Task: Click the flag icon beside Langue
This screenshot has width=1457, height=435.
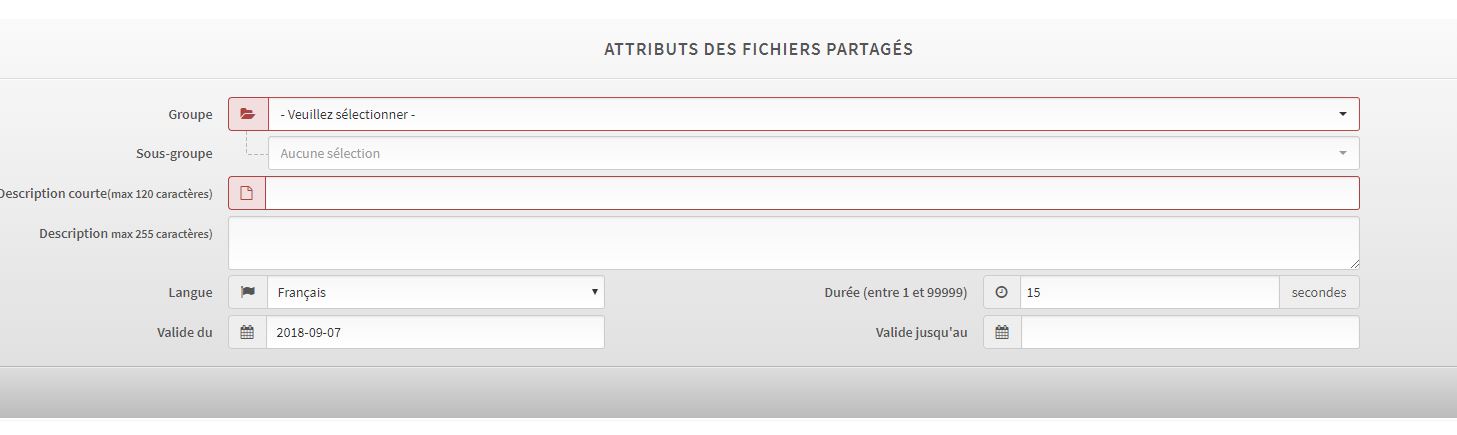Action: point(248,292)
